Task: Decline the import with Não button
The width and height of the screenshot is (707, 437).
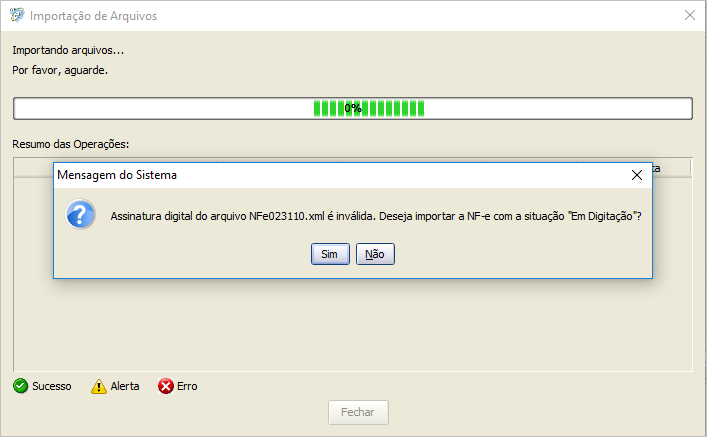Action: coord(375,254)
